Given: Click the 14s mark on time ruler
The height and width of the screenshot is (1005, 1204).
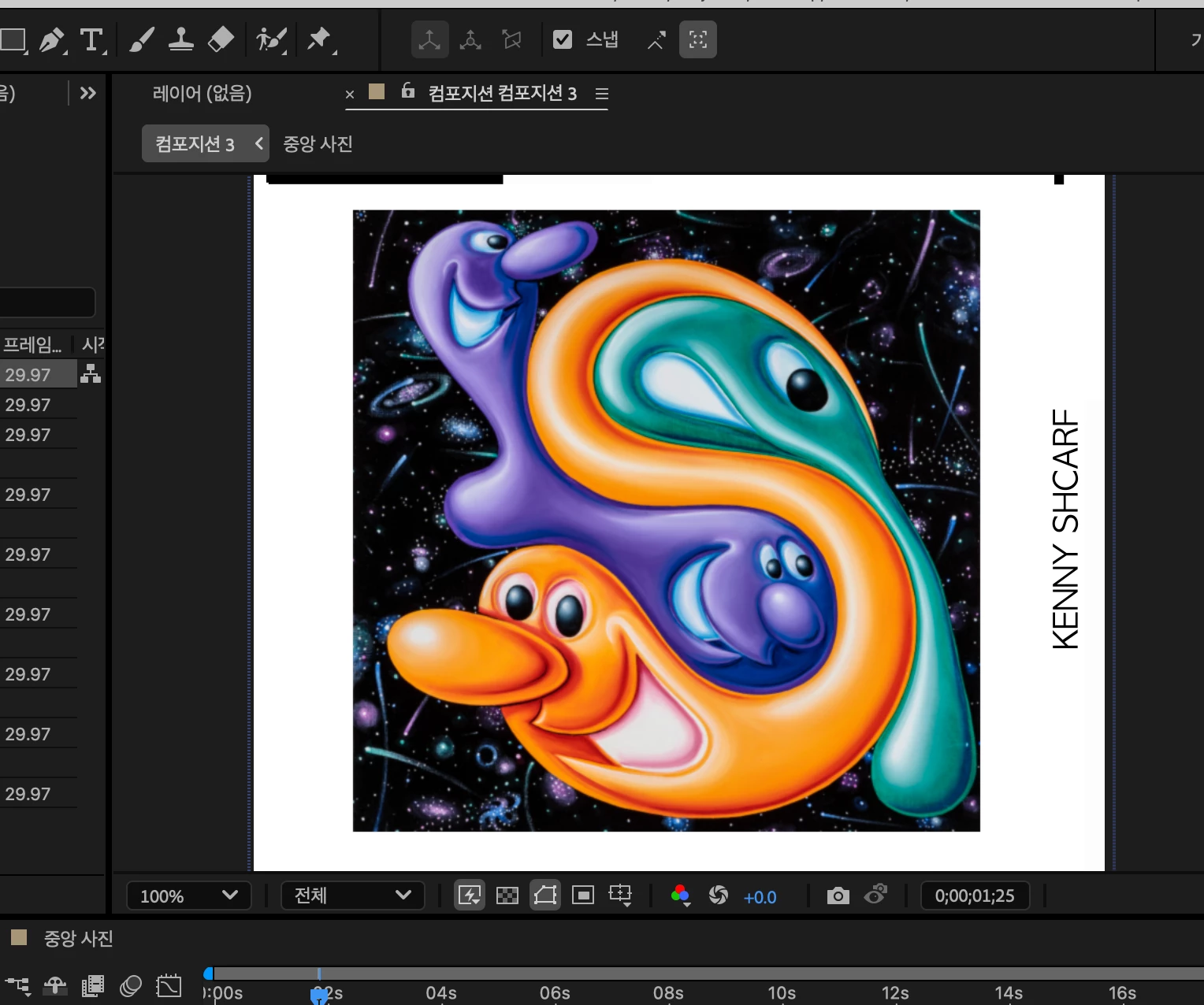Looking at the screenshot, I should point(1009,993).
